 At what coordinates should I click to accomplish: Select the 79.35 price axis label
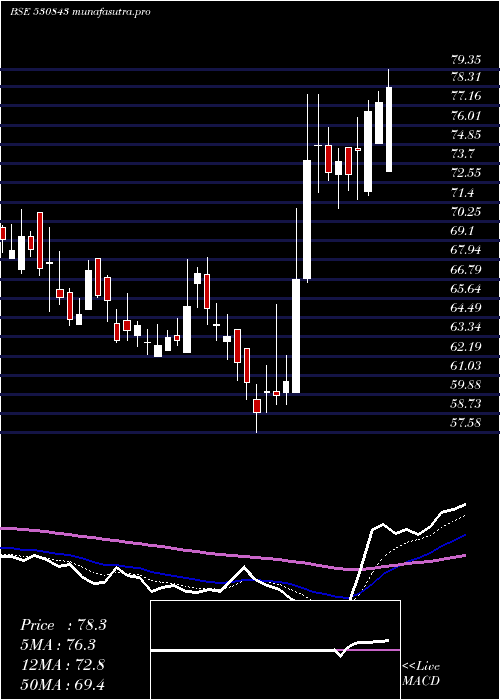point(465,59)
